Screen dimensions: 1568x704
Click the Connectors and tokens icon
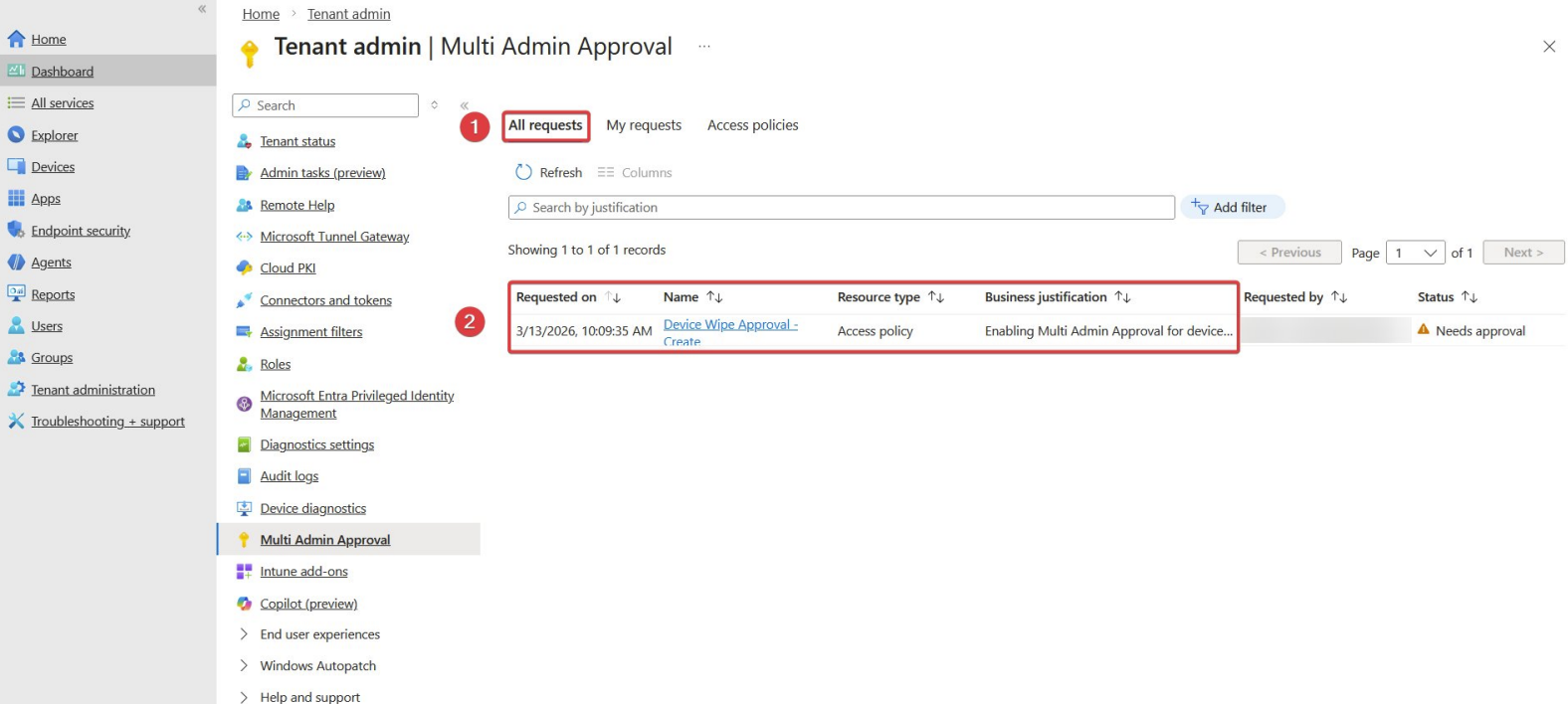point(244,300)
